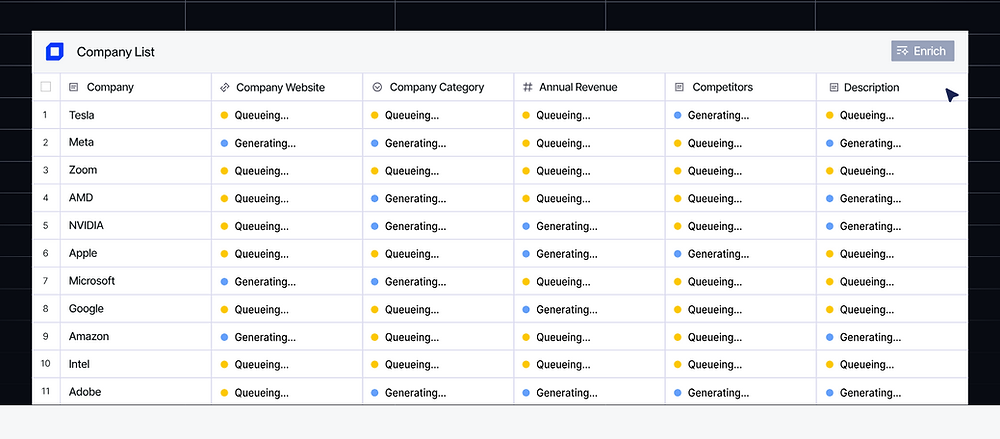Click Apple's Description Queueing cell
The width and height of the screenshot is (1000, 439).
pos(892,253)
